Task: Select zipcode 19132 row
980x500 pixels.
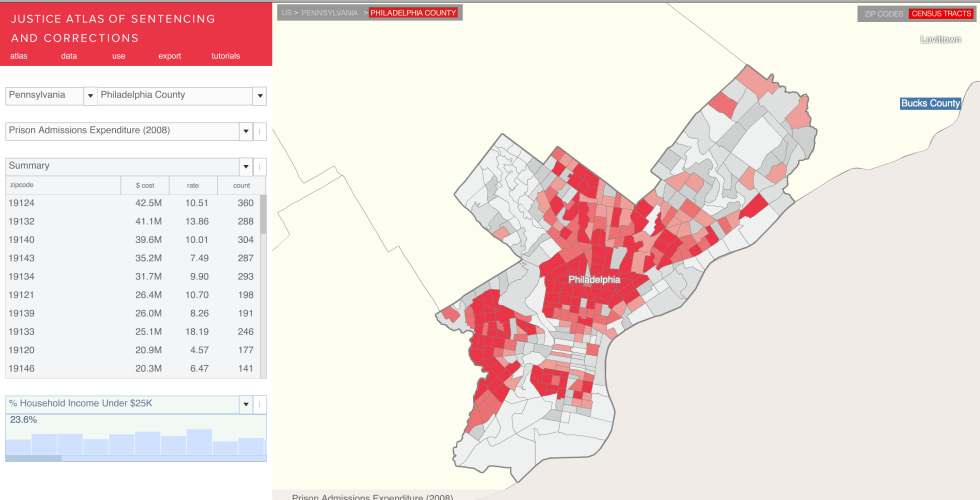Action: pyautogui.click(x=132, y=221)
